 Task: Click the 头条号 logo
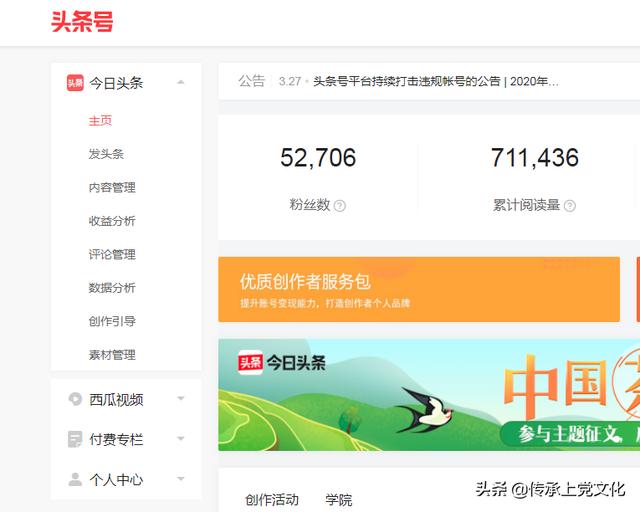(82, 22)
